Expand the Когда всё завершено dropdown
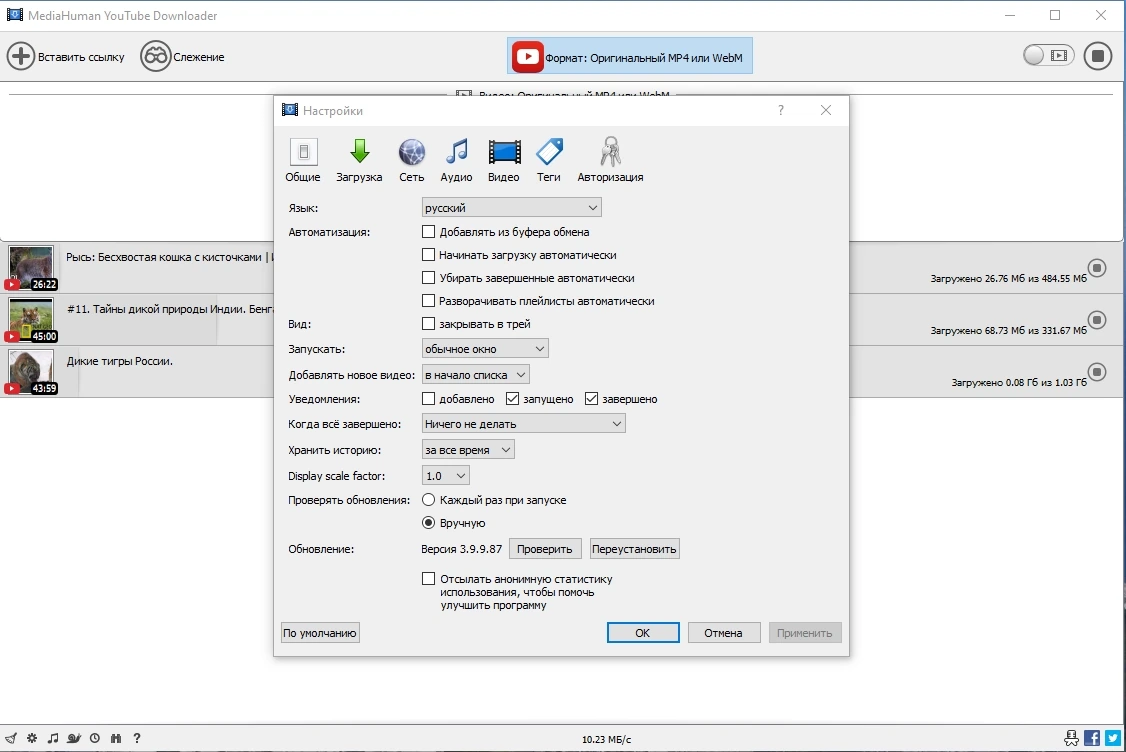1126x752 pixels. pos(524,424)
